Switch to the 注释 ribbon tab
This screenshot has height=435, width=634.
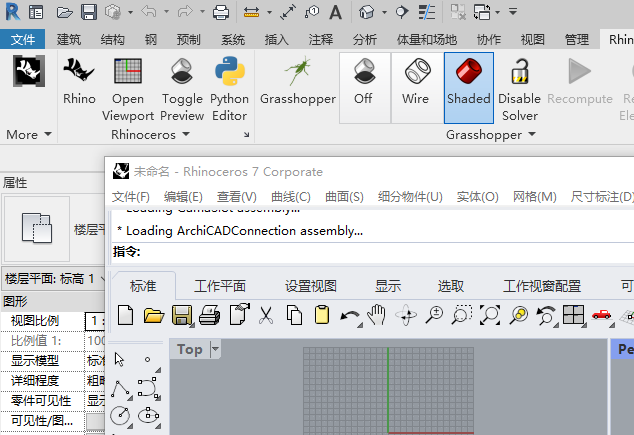click(321, 39)
